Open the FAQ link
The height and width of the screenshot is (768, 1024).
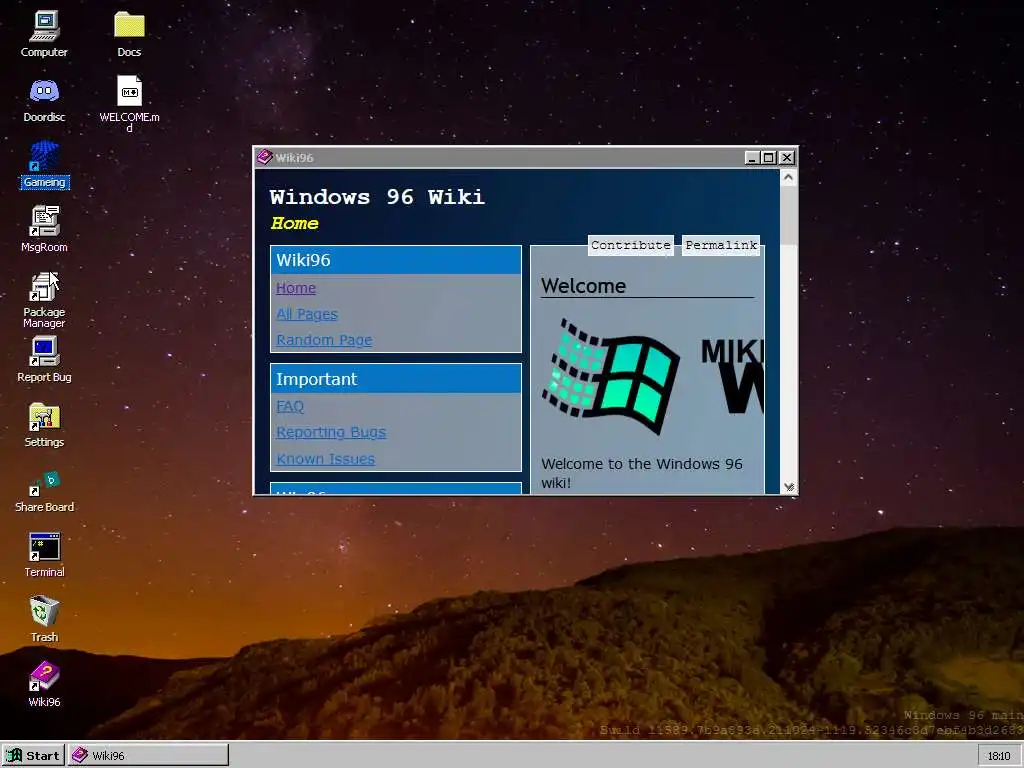point(290,406)
